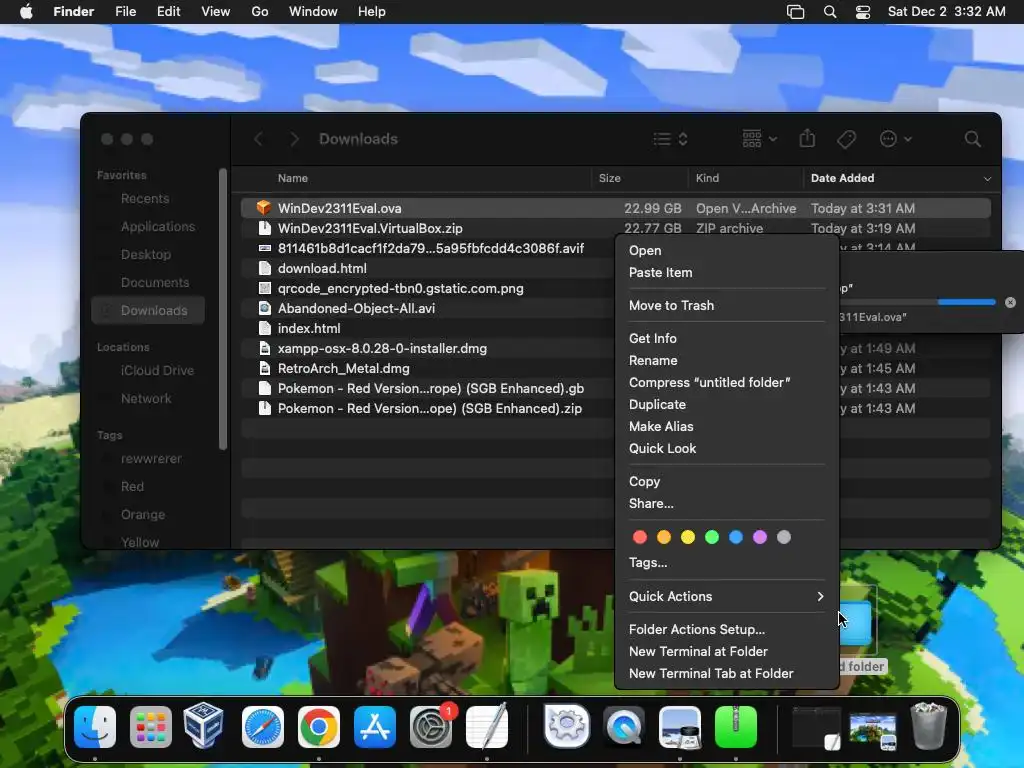Choose Rename in the context menu

[652, 360]
